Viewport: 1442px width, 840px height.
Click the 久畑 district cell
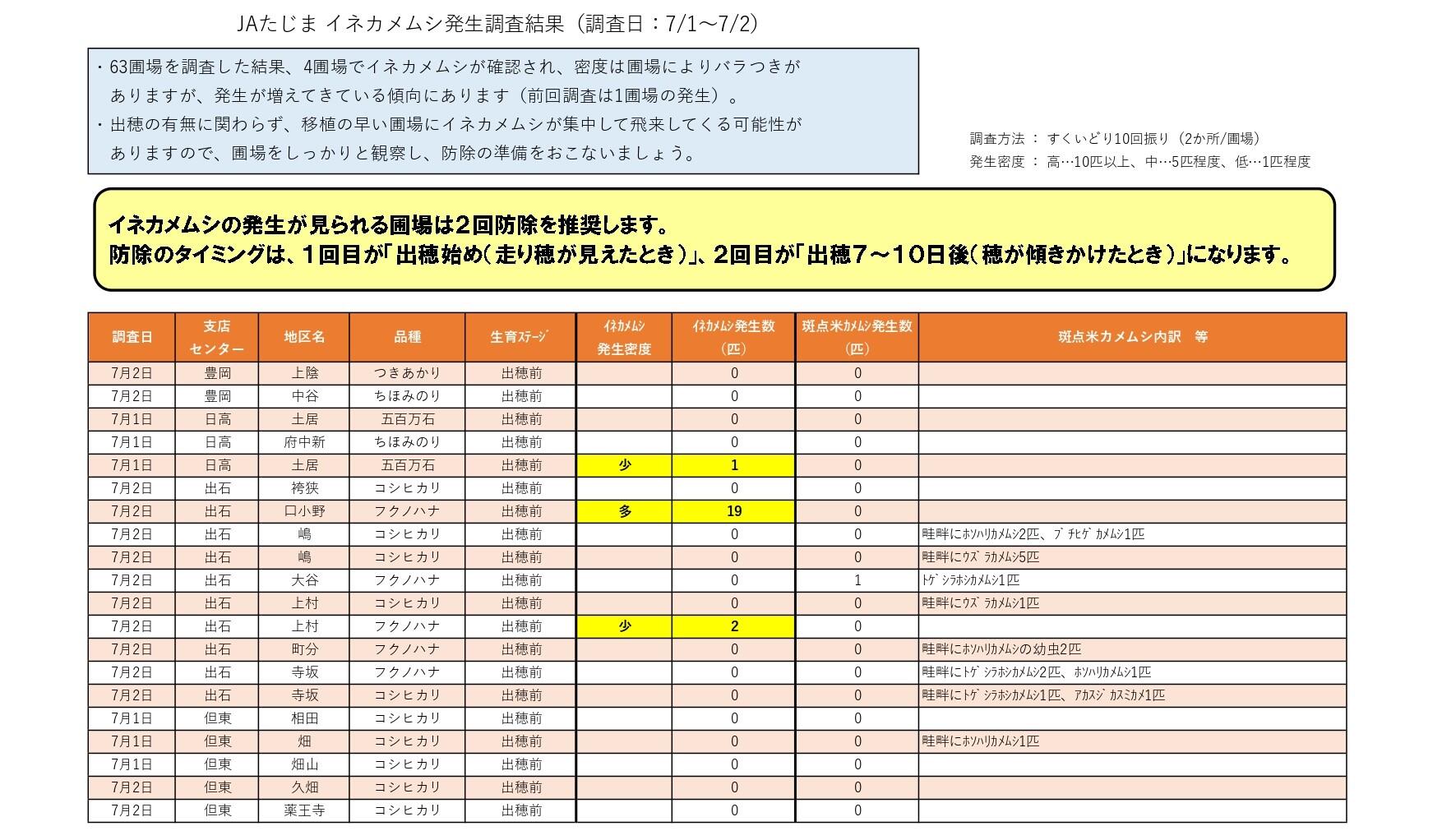click(304, 787)
